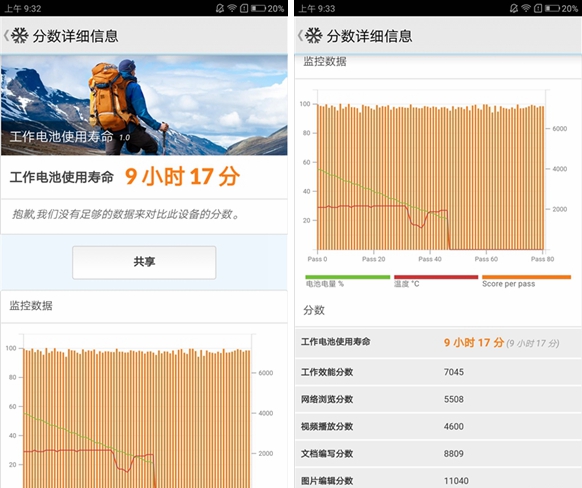Tap the 网络浏览分数 5508 row
This screenshot has height=488, width=582.
click(x=438, y=399)
